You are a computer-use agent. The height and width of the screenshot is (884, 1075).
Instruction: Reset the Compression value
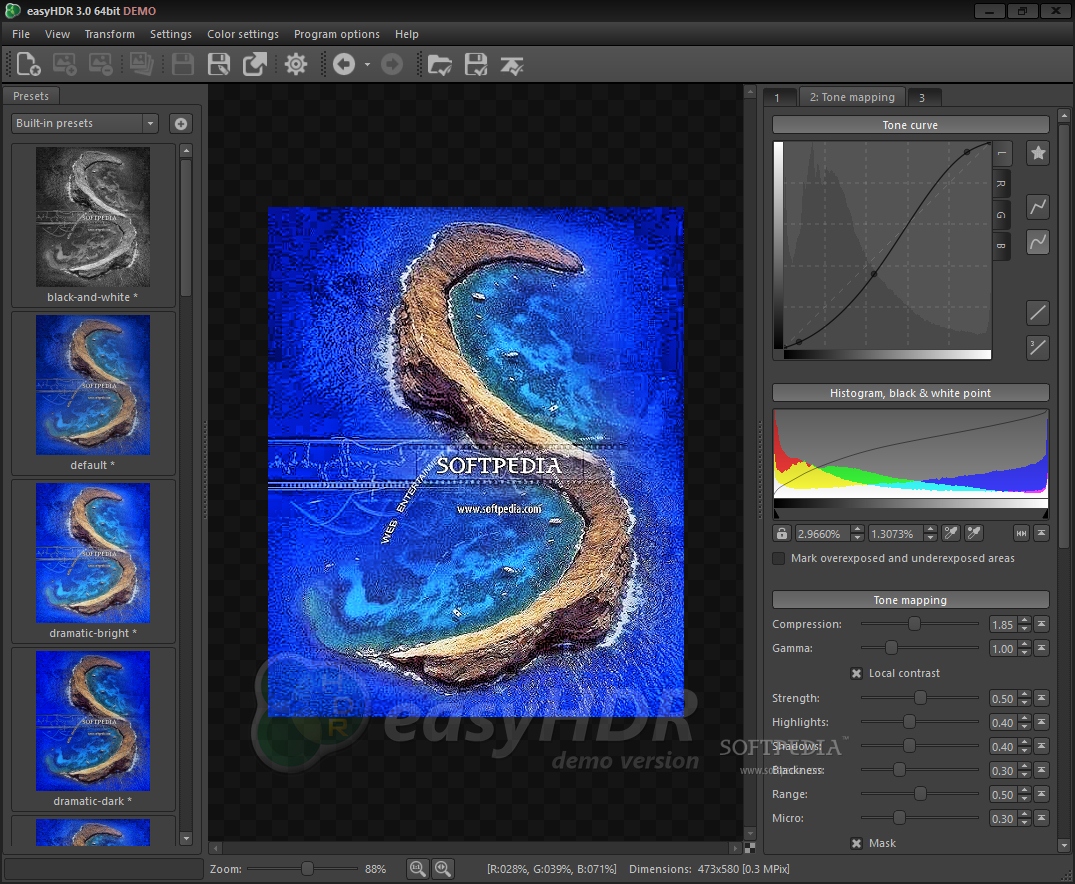click(1041, 624)
